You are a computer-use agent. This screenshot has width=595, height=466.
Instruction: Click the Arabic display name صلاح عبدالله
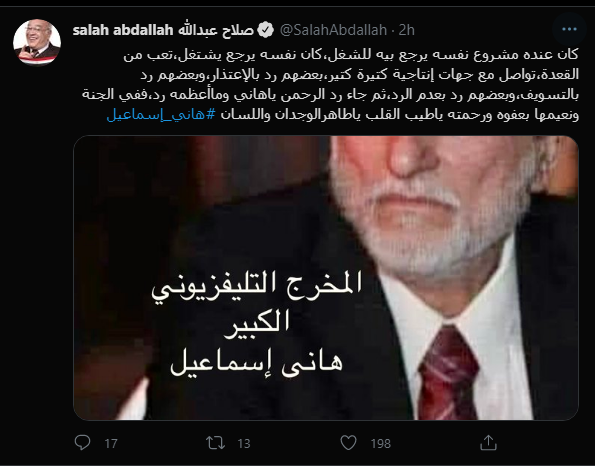[x=216, y=30]
